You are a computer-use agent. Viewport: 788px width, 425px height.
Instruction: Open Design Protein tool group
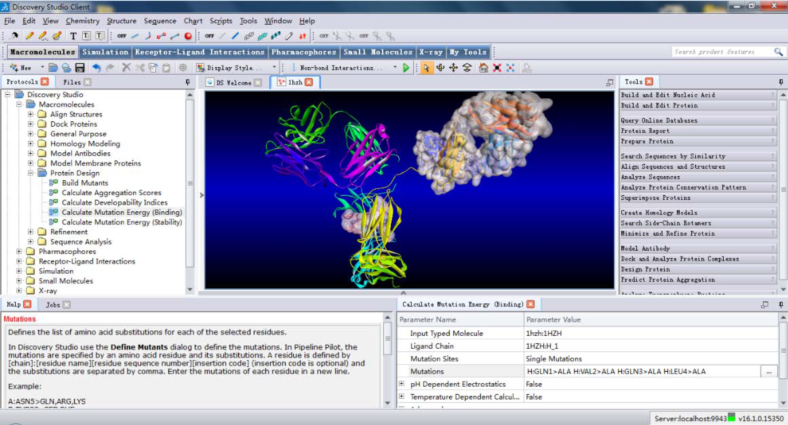[x=698, y=269]
